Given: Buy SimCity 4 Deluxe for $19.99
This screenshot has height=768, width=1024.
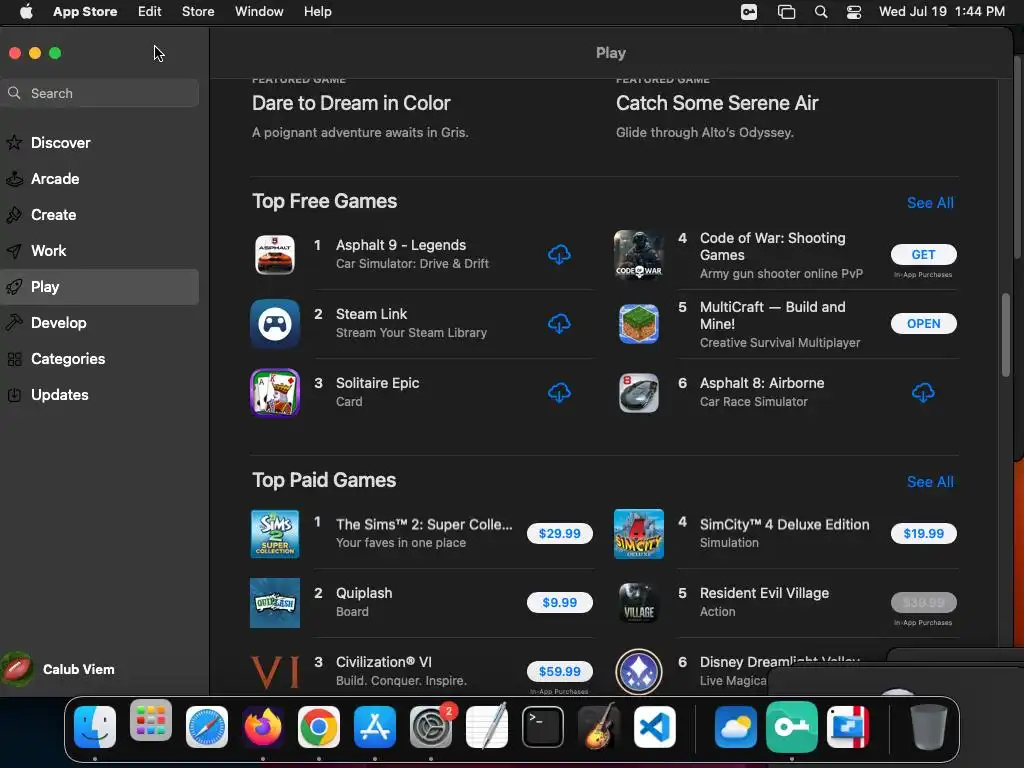Looking at the screenshot, I should [923, 534].
